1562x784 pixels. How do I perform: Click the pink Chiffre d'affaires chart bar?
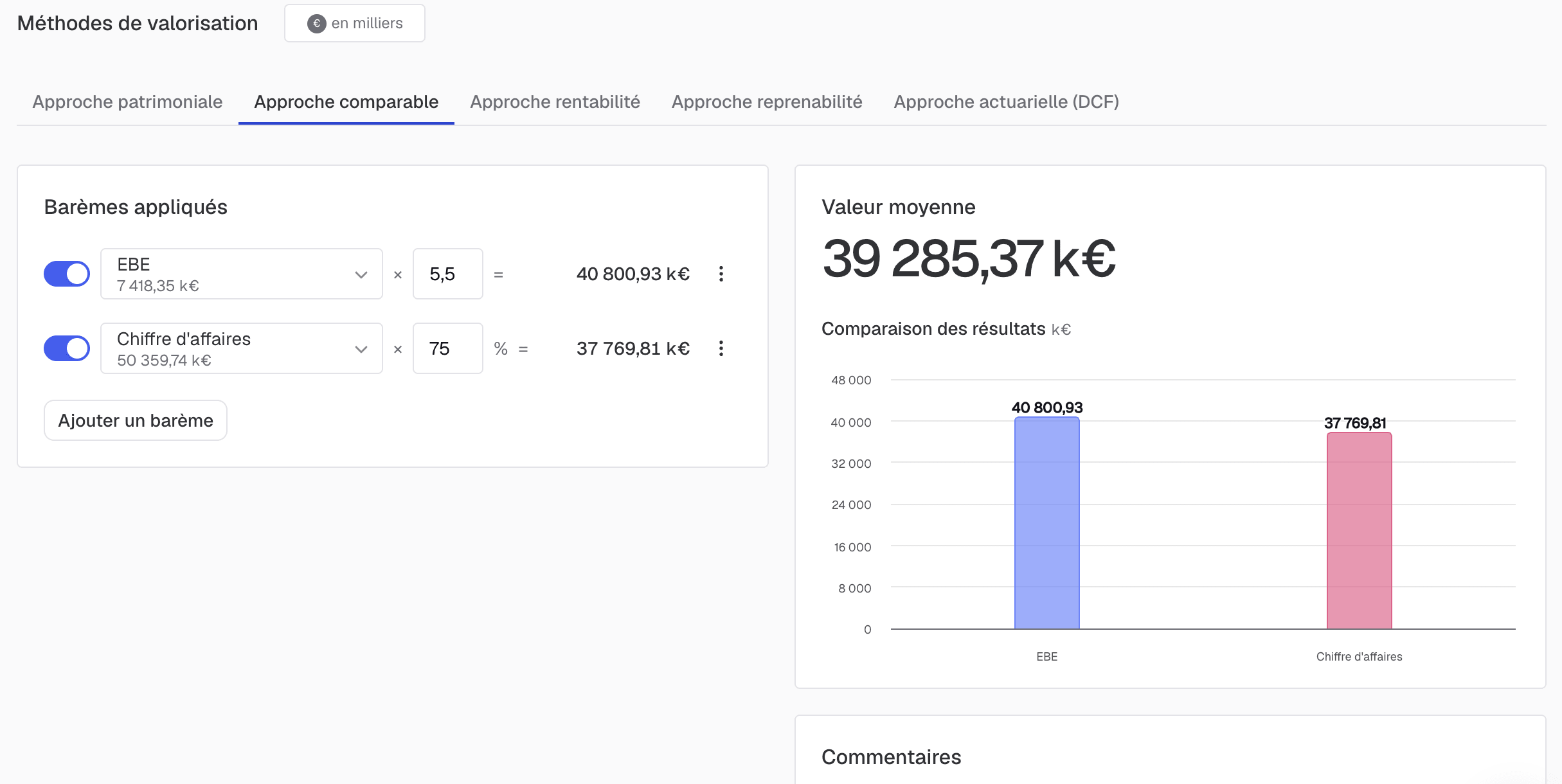tap(1360, 531)
